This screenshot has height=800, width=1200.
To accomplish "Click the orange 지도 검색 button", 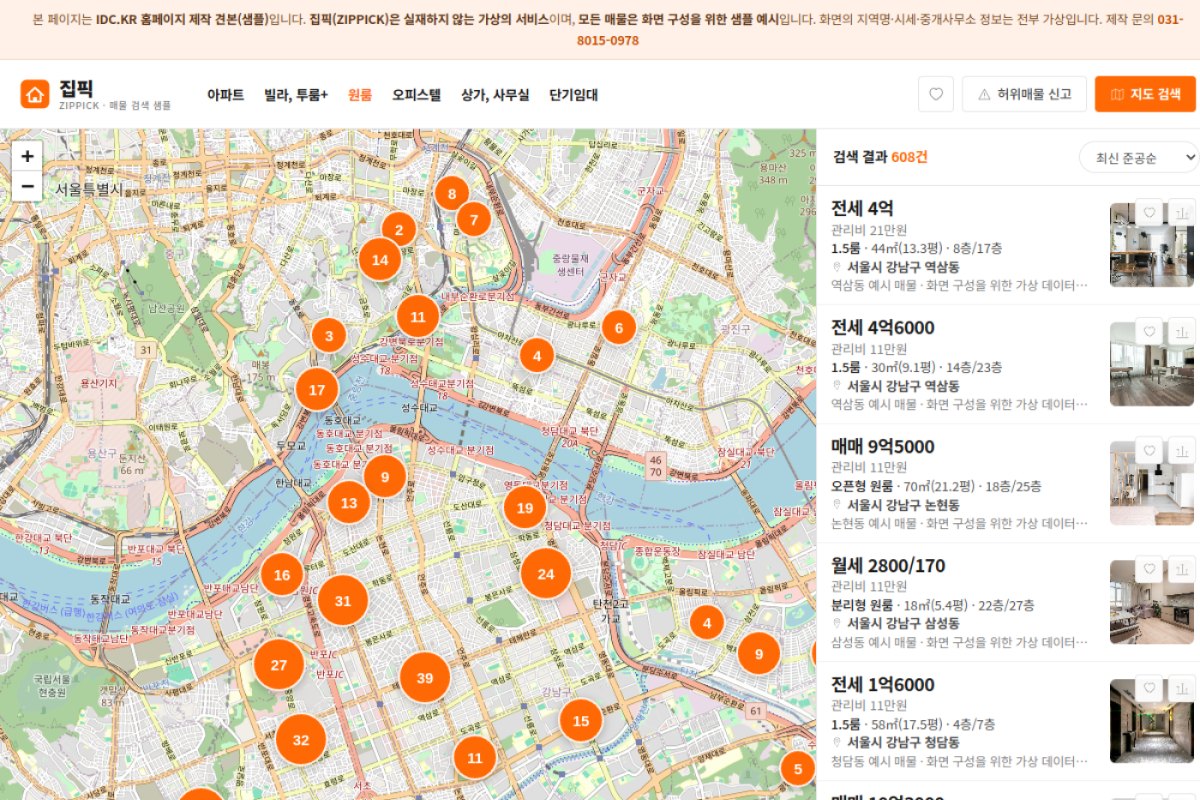I will (1145, 94).
